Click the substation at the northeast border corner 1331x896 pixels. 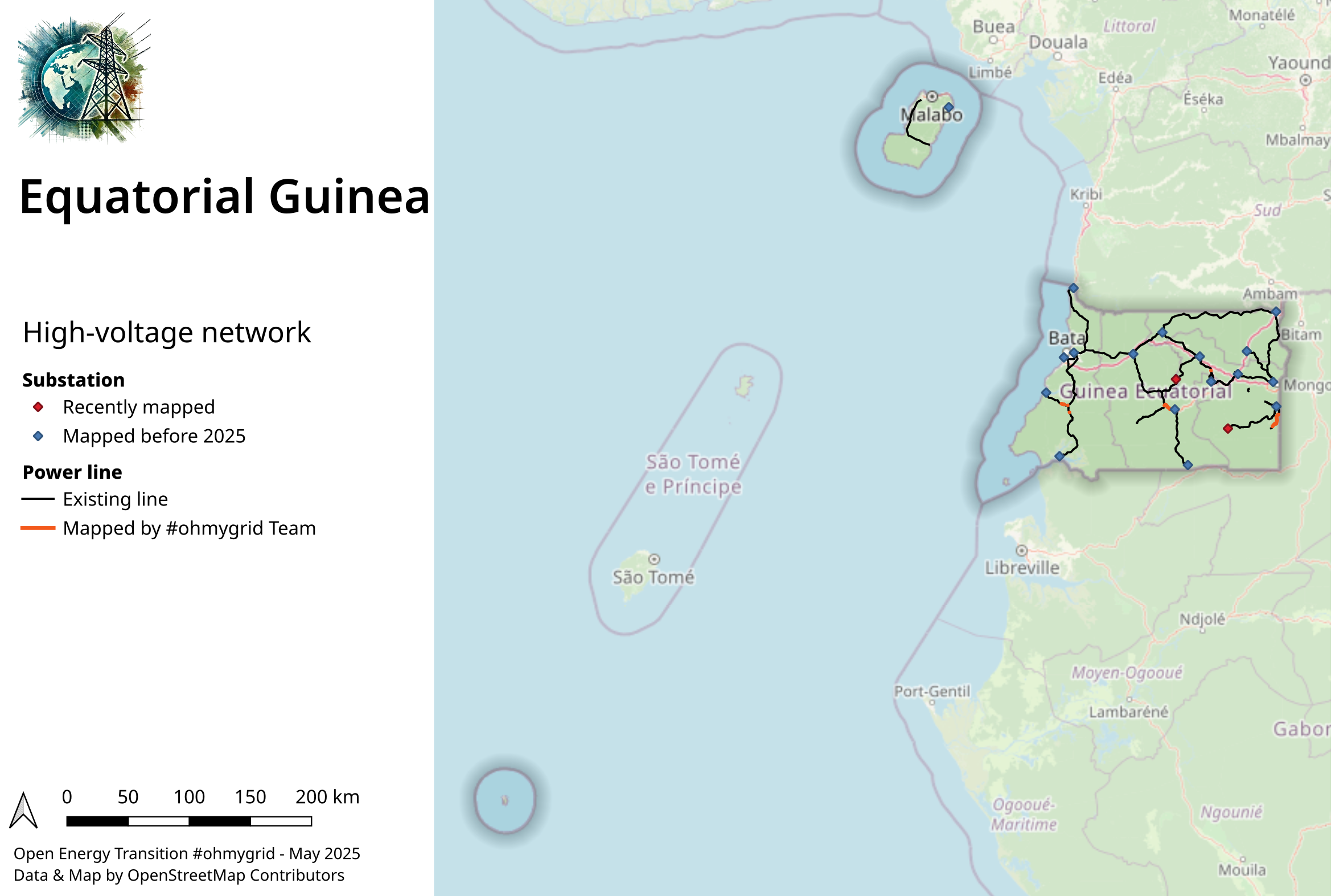[x=1276, y=311]
